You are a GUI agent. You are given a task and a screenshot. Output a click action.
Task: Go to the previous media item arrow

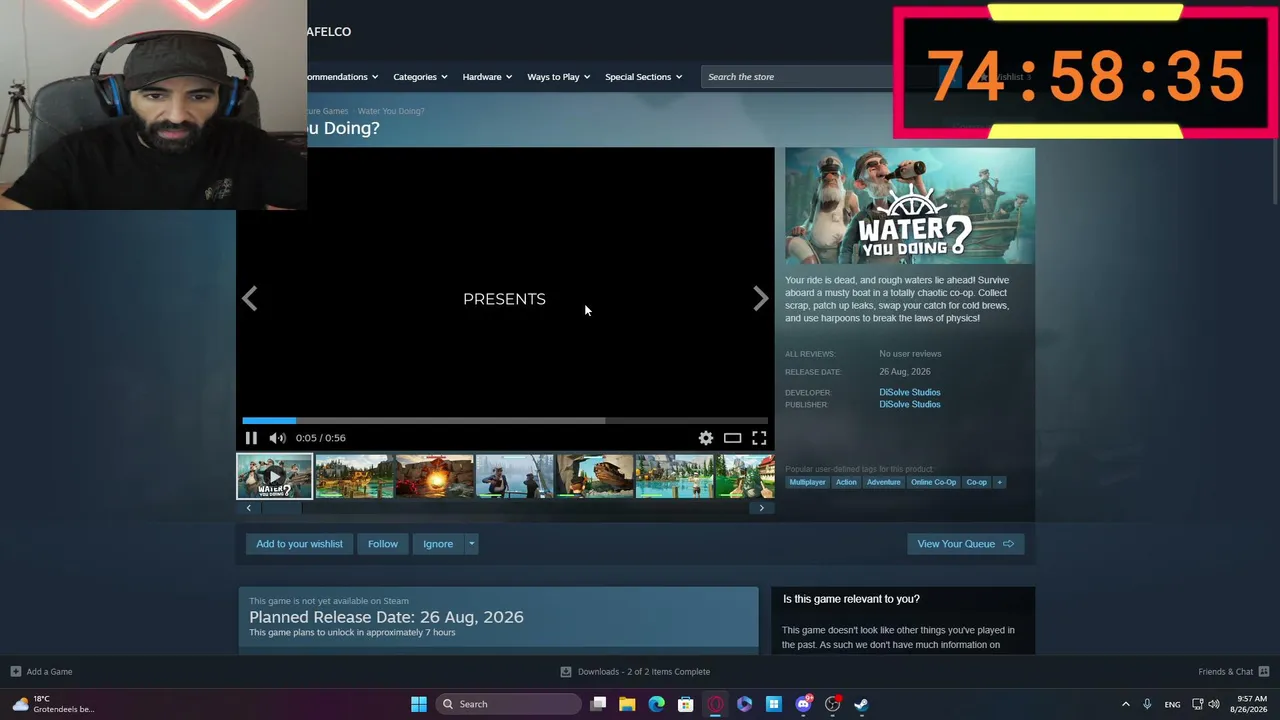(x=250, y=298)
